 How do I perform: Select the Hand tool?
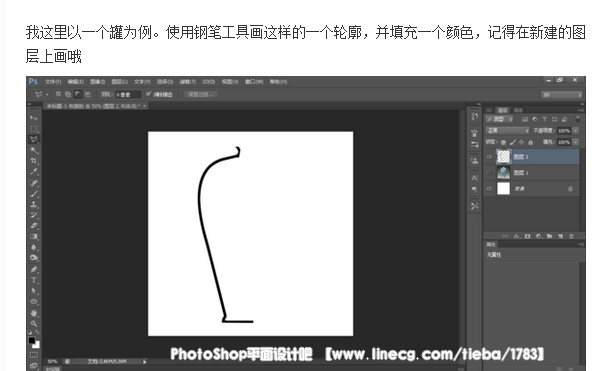[34, 313]
